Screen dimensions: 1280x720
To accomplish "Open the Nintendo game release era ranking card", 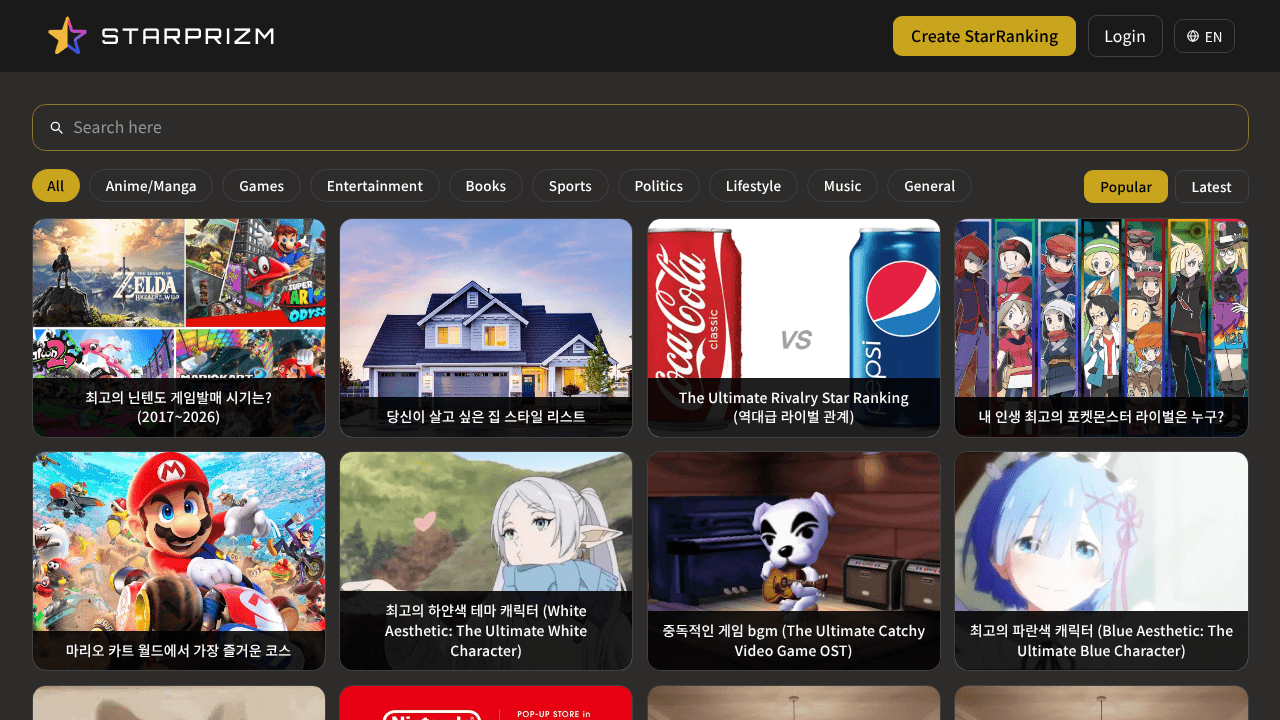I will tap(179, 328).
